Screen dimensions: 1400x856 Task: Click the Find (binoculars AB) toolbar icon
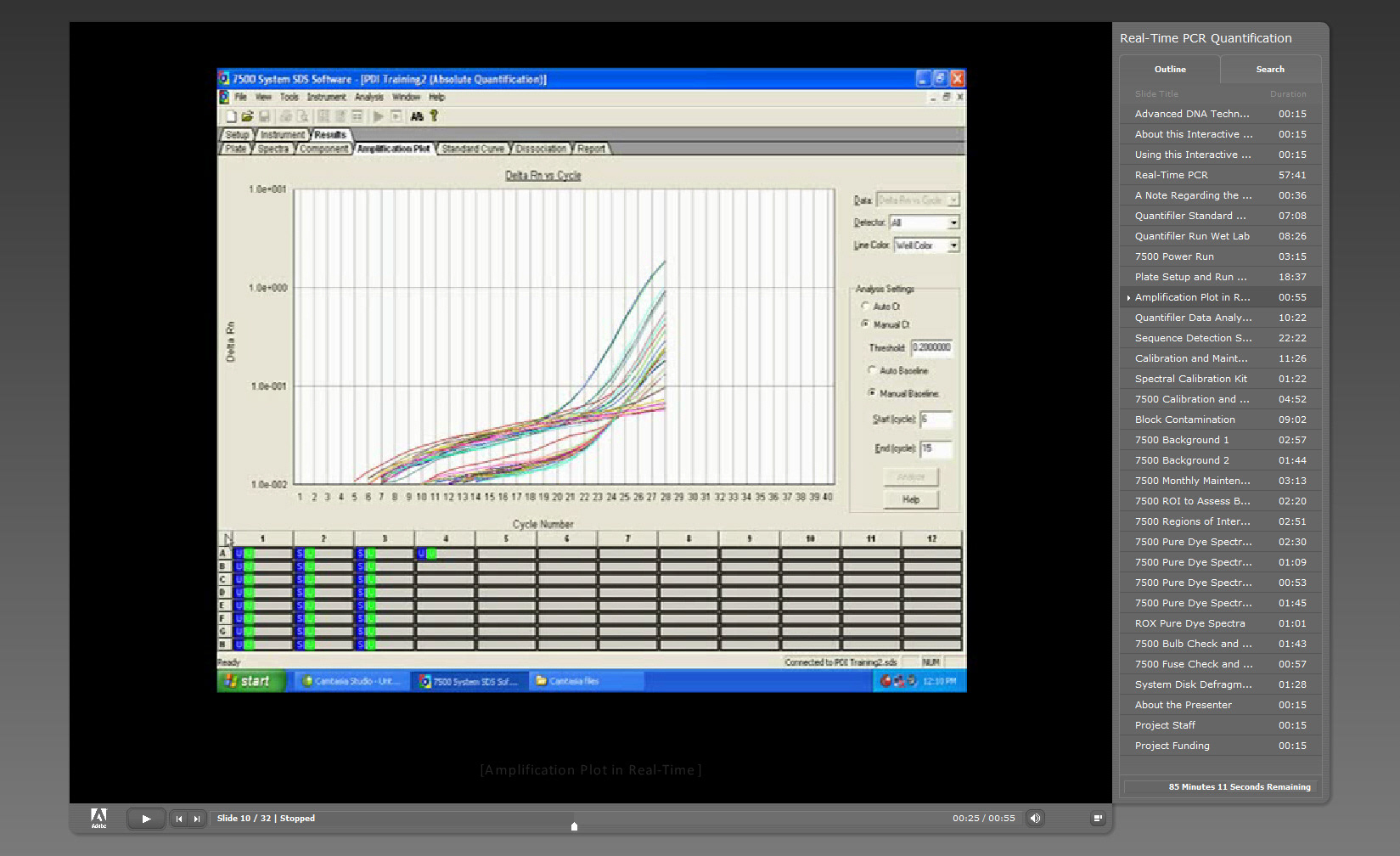point(417,116)
